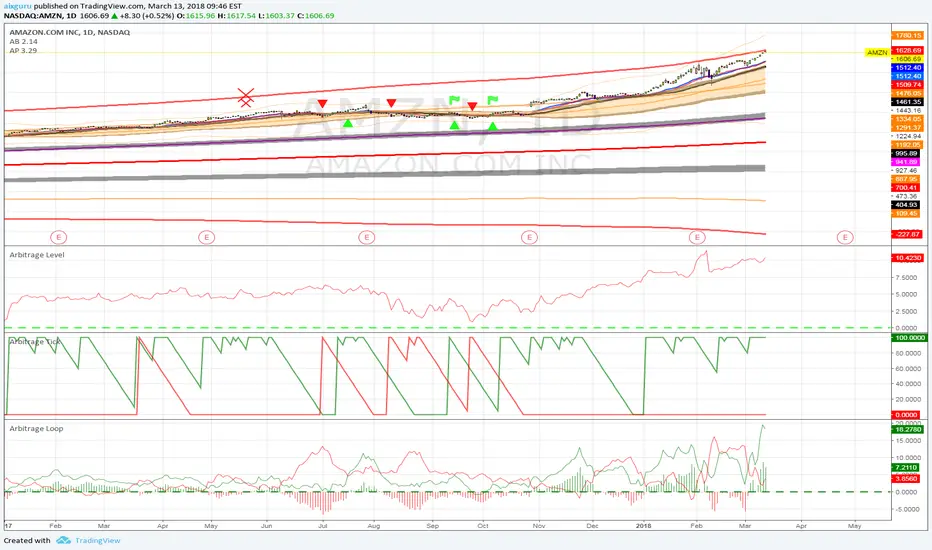Click the O:1615.96 open value
This screenshot has width=932, height=550.
197,15
